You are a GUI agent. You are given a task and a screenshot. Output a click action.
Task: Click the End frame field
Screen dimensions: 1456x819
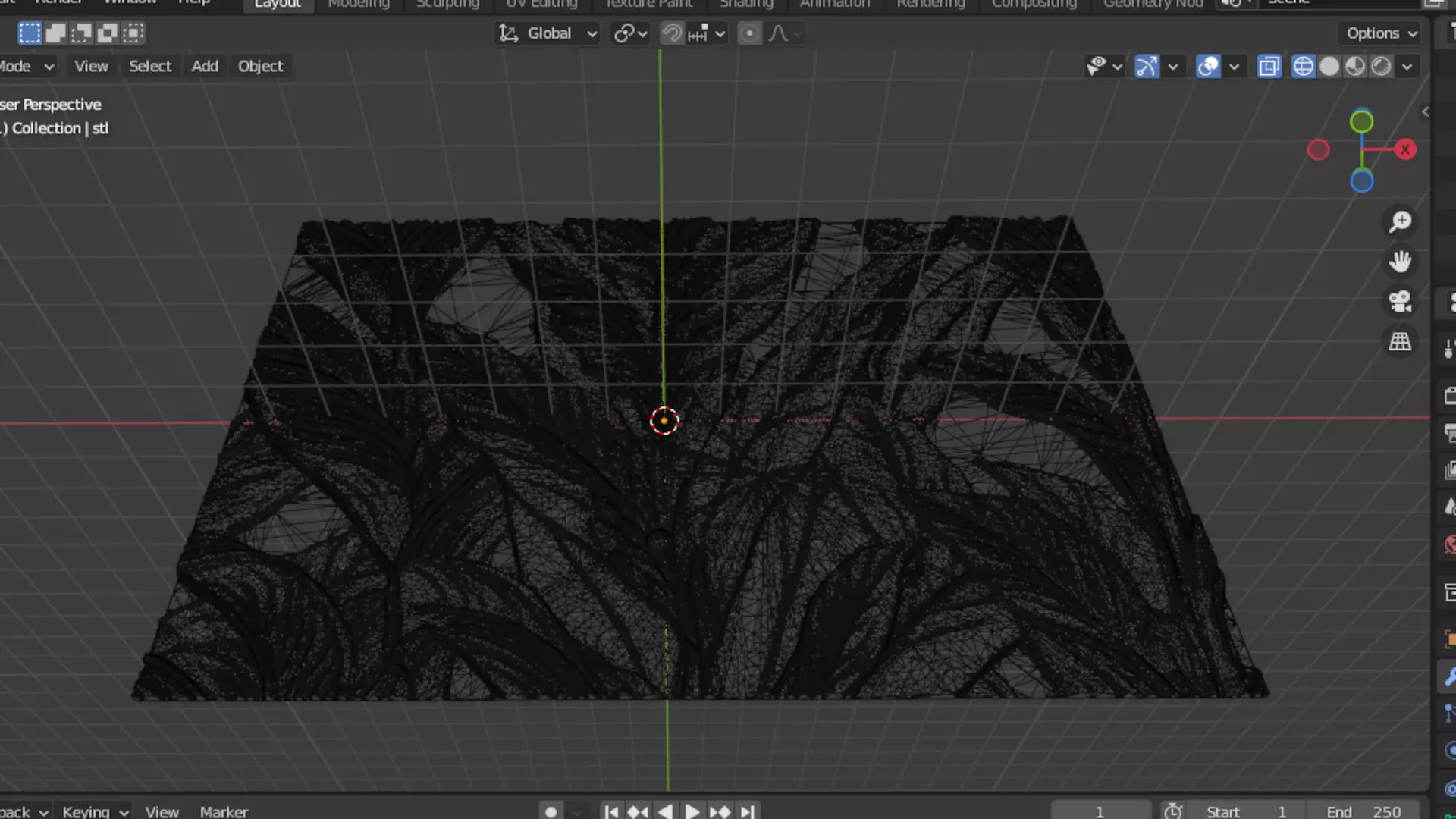[1364, 811]
